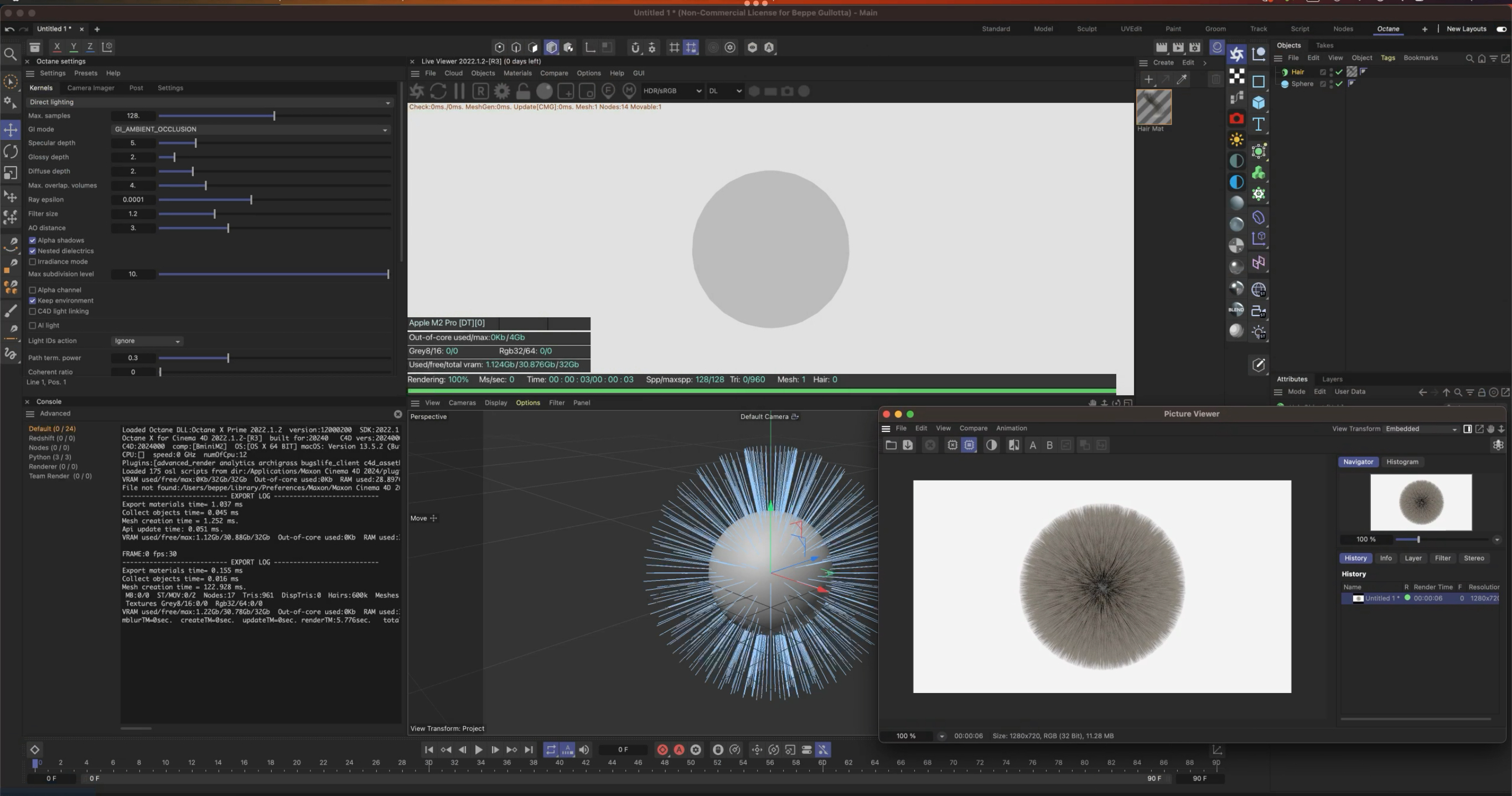Select the Sphere object in Objects panel
Screen dimensions: 1512x796
coord(1301,84)
